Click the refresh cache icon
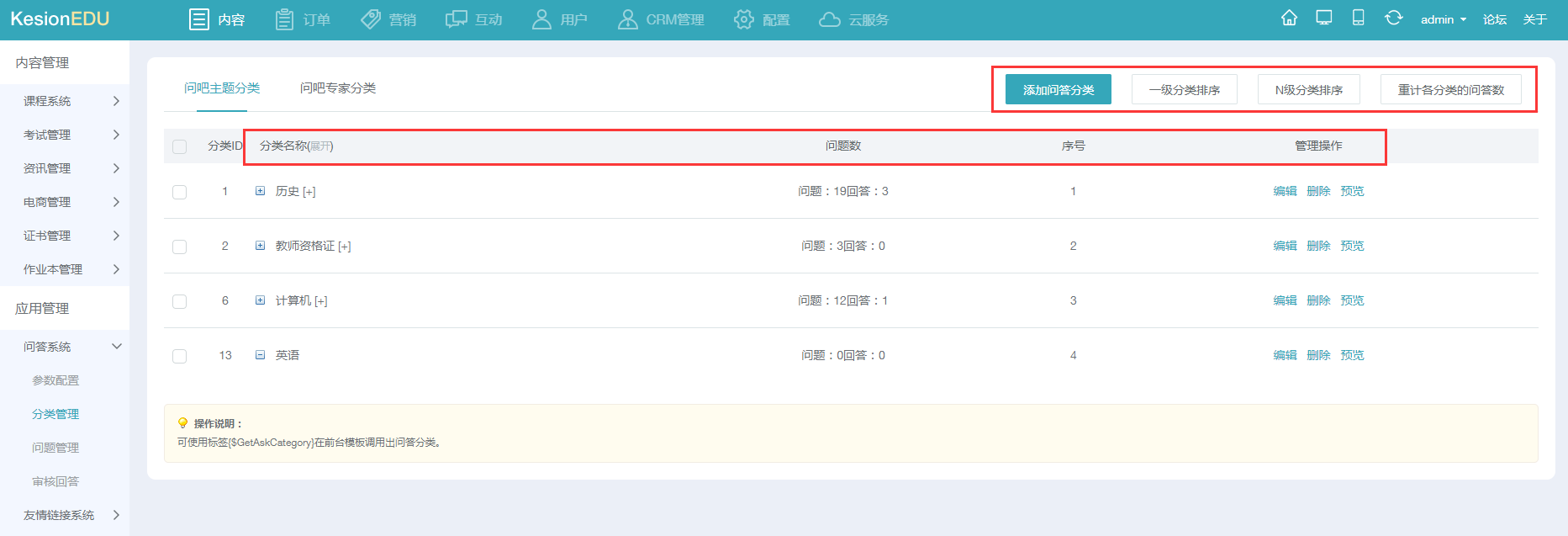 [x=1393, y=19]
